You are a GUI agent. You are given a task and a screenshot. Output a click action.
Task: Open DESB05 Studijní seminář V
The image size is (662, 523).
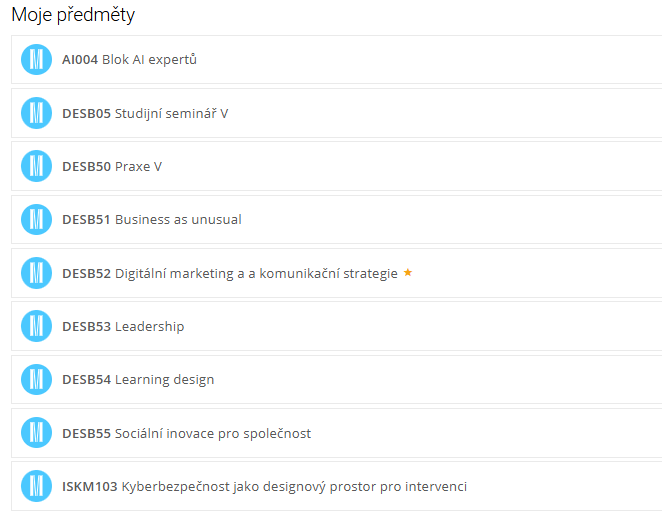pos(145,113)
